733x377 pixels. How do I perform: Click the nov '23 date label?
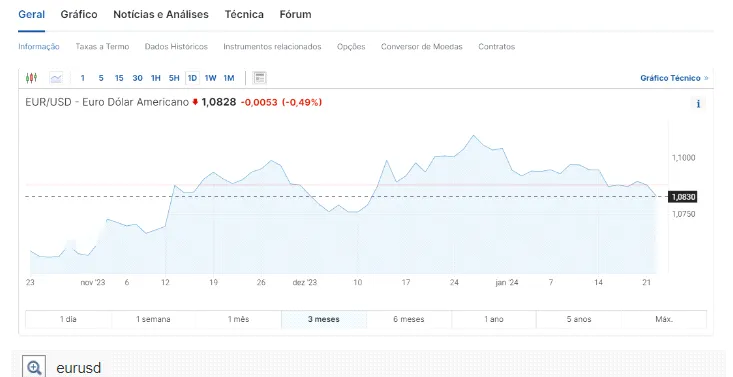[x=93, y=283]
